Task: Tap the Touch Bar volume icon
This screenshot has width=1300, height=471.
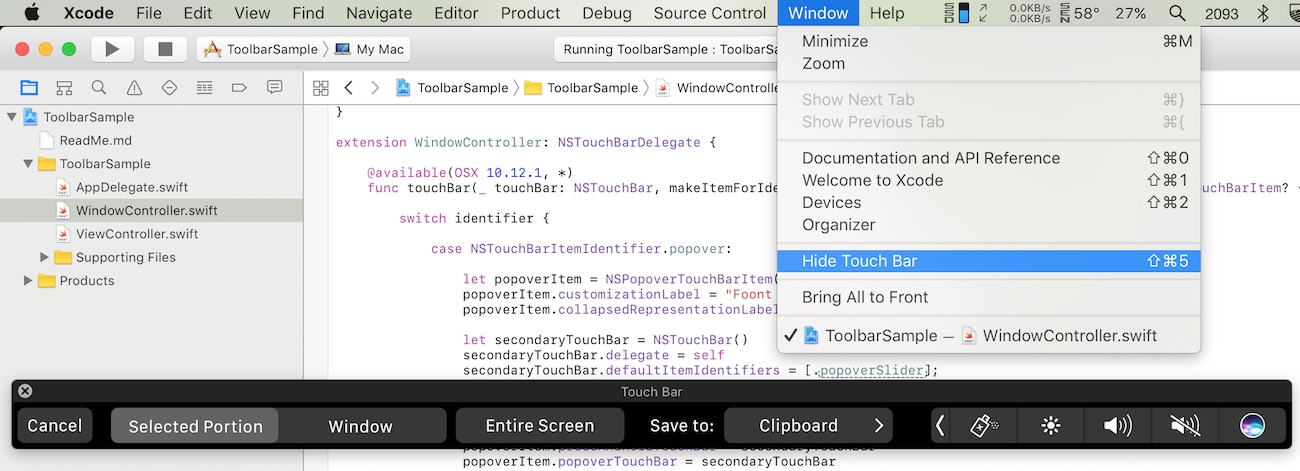Action: point(1117,426)
